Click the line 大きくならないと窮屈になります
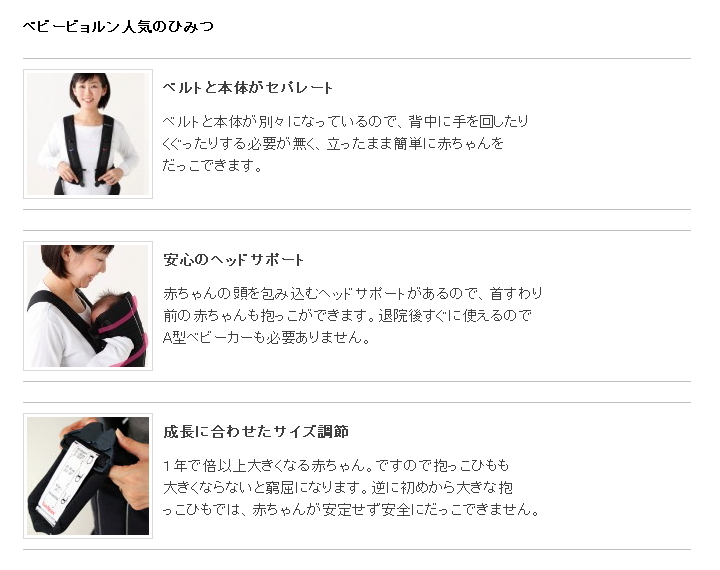The width and height of the screenshot is (720, 570). 338,487
